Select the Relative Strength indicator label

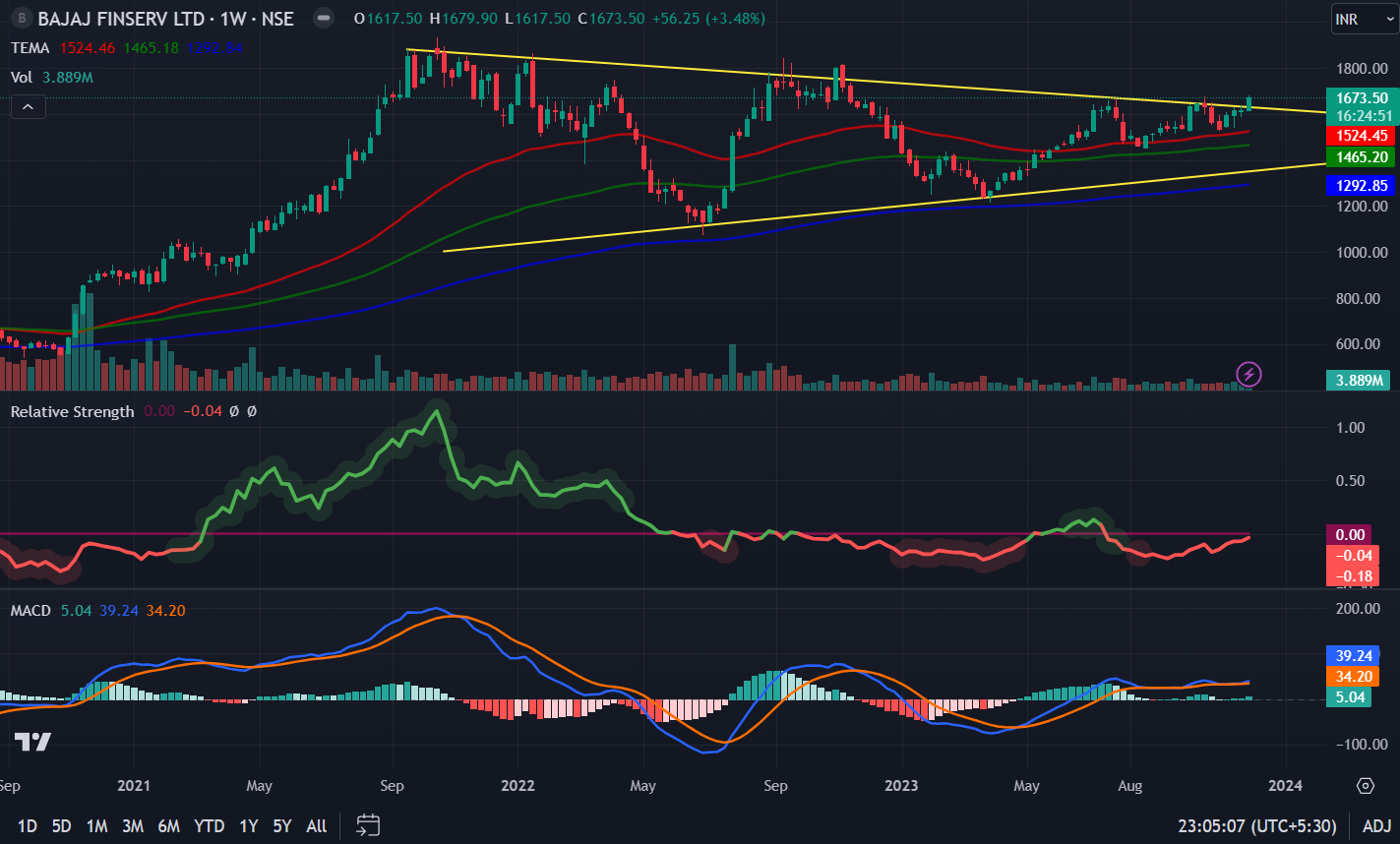click(x=72, y=411)
